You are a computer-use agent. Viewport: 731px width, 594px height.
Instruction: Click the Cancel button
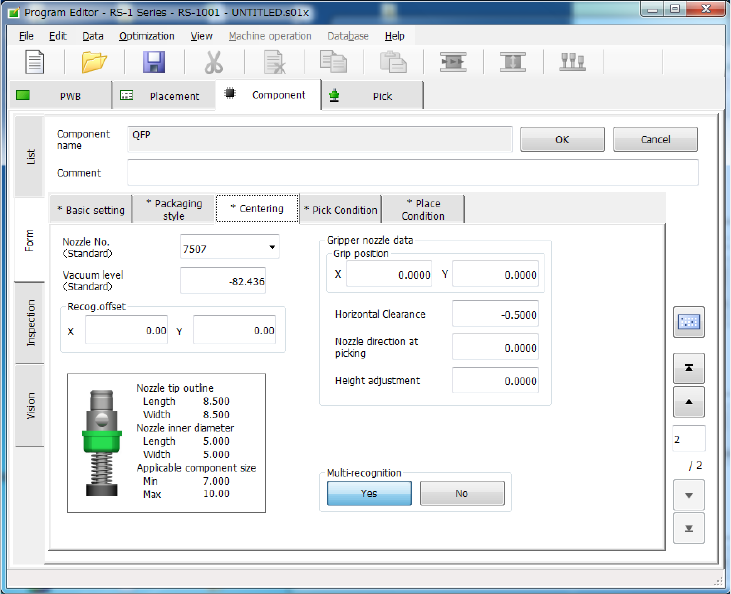click(655, 139)
